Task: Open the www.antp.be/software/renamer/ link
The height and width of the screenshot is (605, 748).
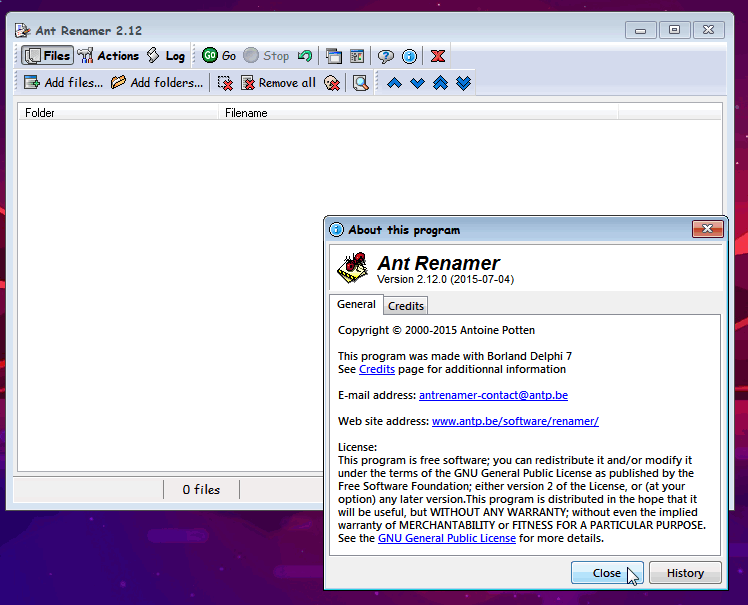Action: click(515, 421)
